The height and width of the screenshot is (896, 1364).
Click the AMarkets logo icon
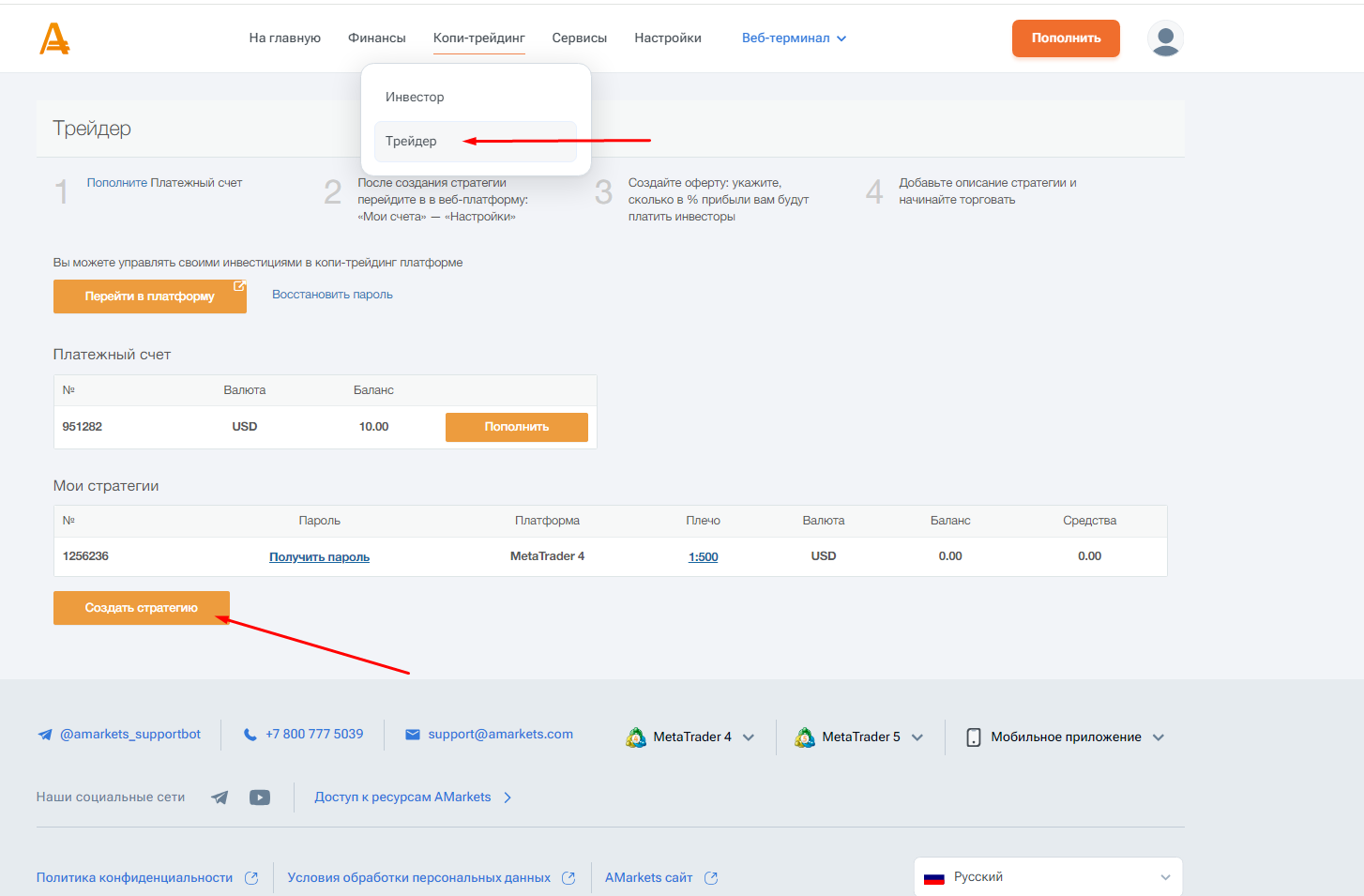(x=54, y=38)
